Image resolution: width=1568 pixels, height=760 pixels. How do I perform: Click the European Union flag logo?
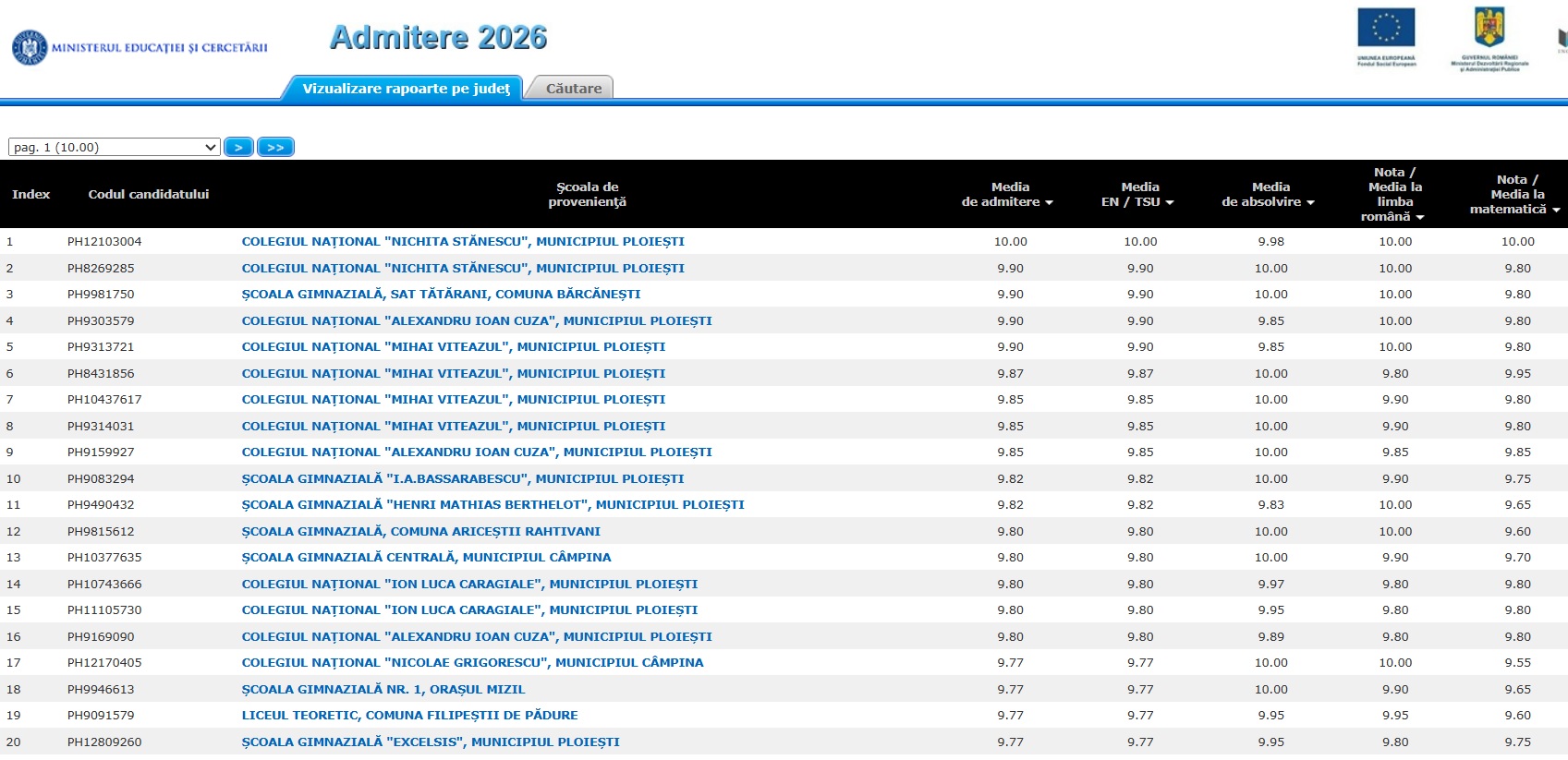(1386, 37)
